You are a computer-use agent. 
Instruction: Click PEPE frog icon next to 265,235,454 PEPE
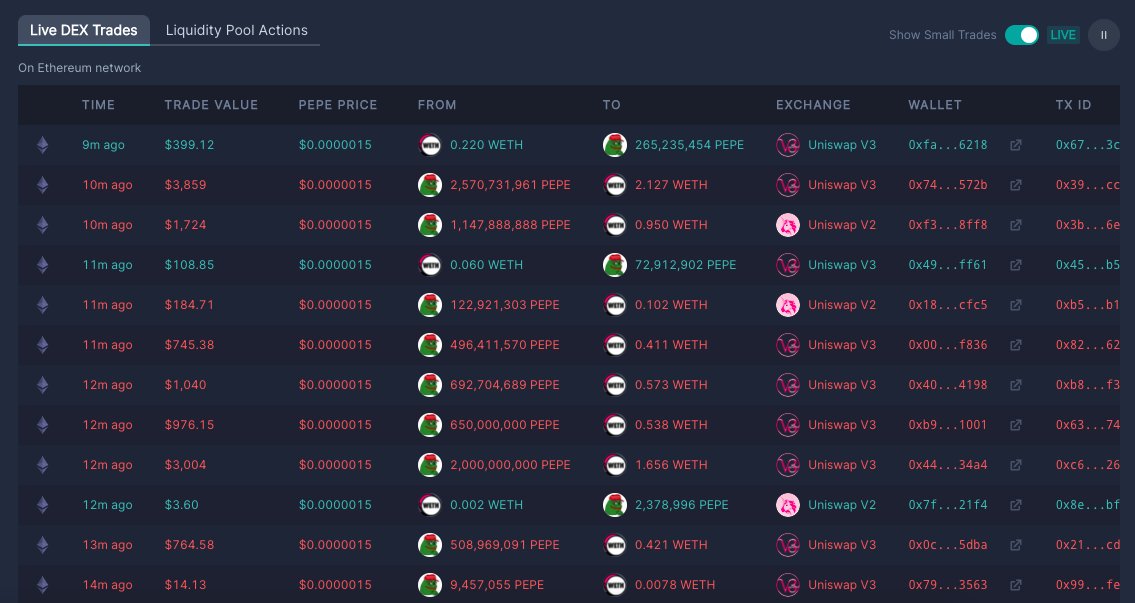tap(614, 145)
